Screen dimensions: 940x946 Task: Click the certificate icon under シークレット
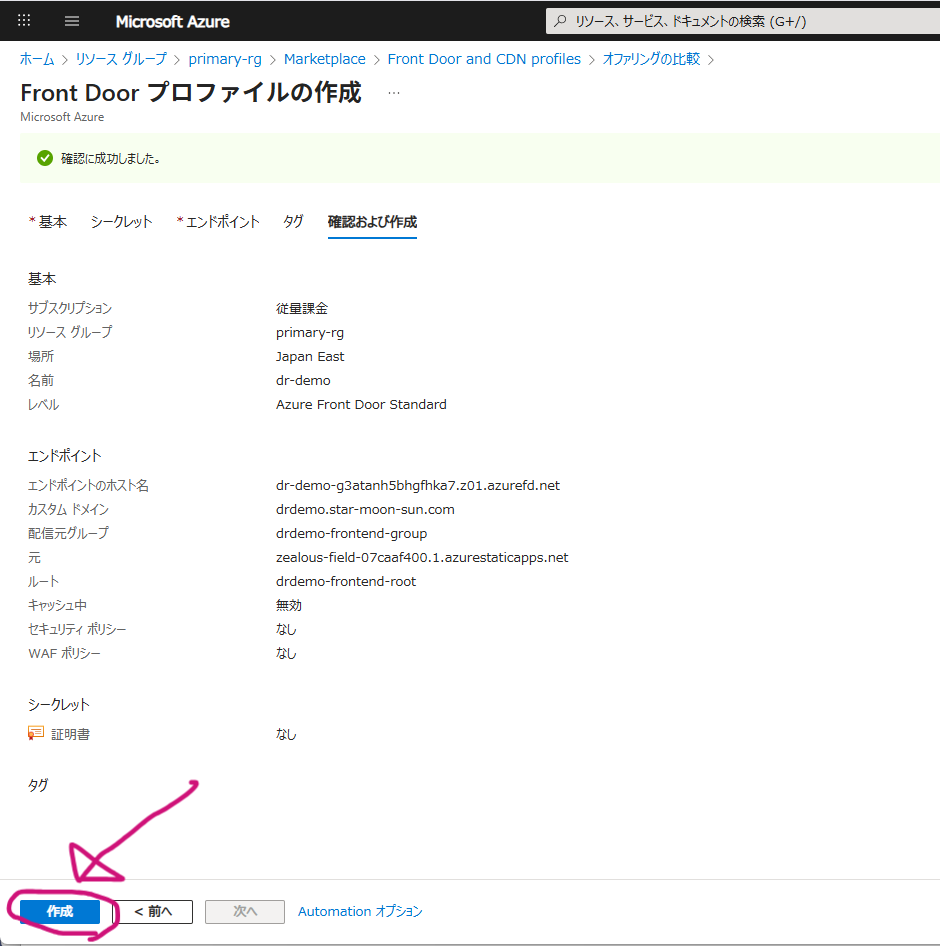click(36, 733)
